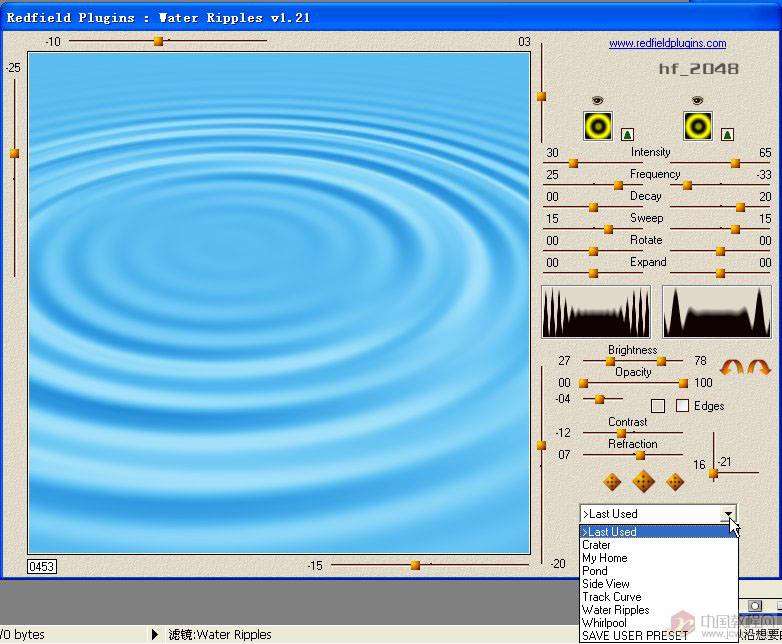Image resolution: width=782 pixels, height=644 pixels.
Task: Click the left orange dice randomize icon
Action: click(x=612, y=482)
